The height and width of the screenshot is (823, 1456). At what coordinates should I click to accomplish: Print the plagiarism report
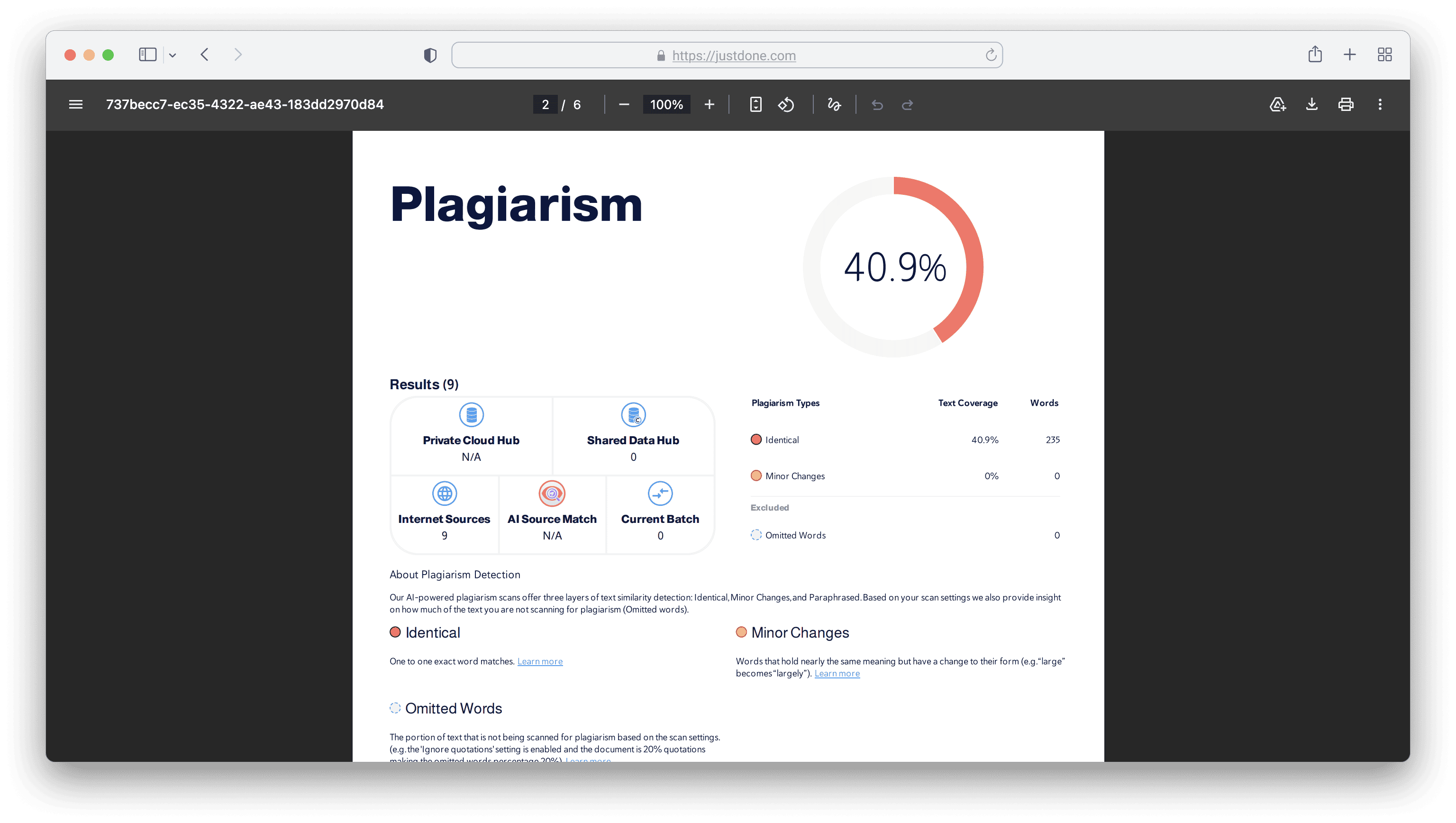click(x=1346, y=105)
